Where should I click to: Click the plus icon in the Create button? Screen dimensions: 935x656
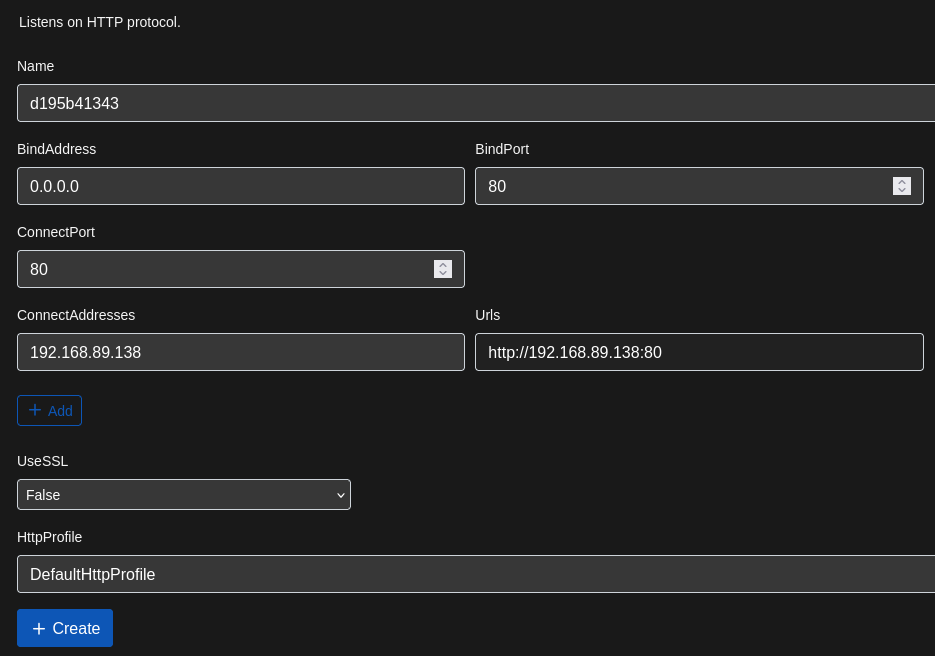coord(39,628)
